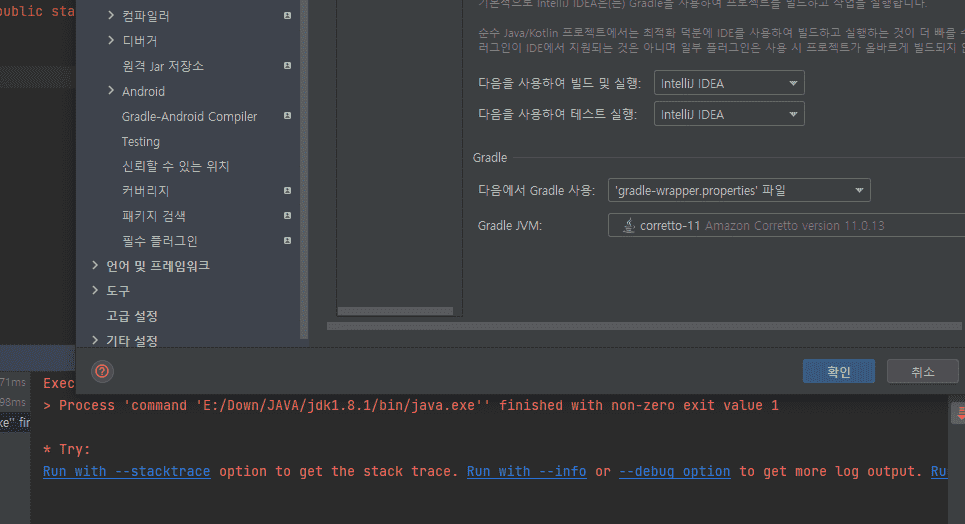Click the Run with --stacktrace link
Image resolution: width=965 pixels, height=524 pixels.
tap(127, 472)
